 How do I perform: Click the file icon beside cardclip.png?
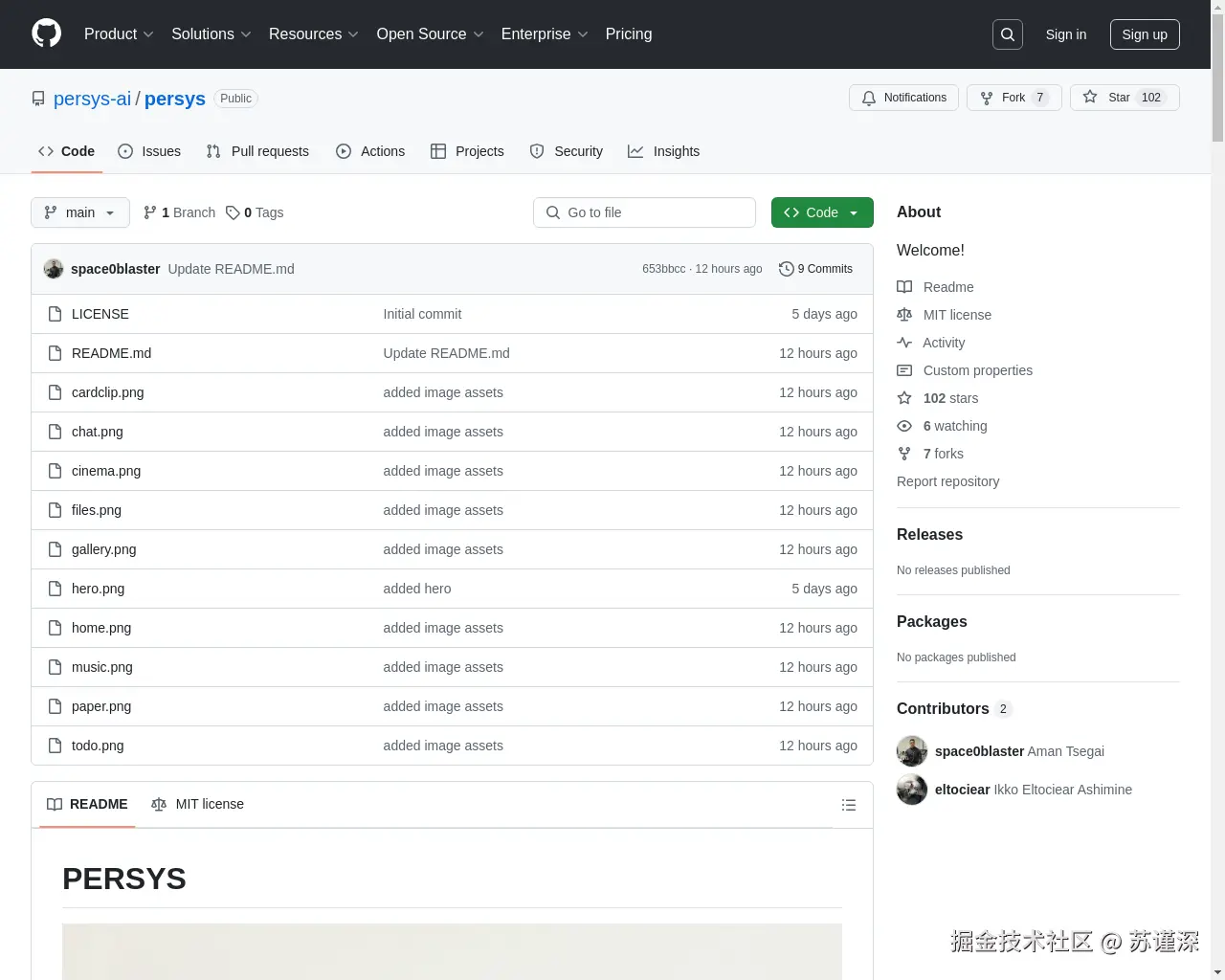pos(55,392)
